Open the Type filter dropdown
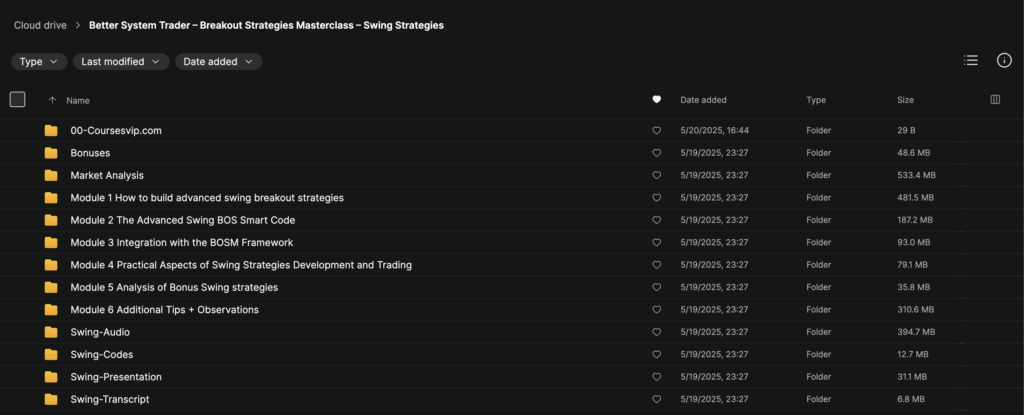The height and width of the screenshot is (415, 1024). pyautogui.click(x=39, y=62)
